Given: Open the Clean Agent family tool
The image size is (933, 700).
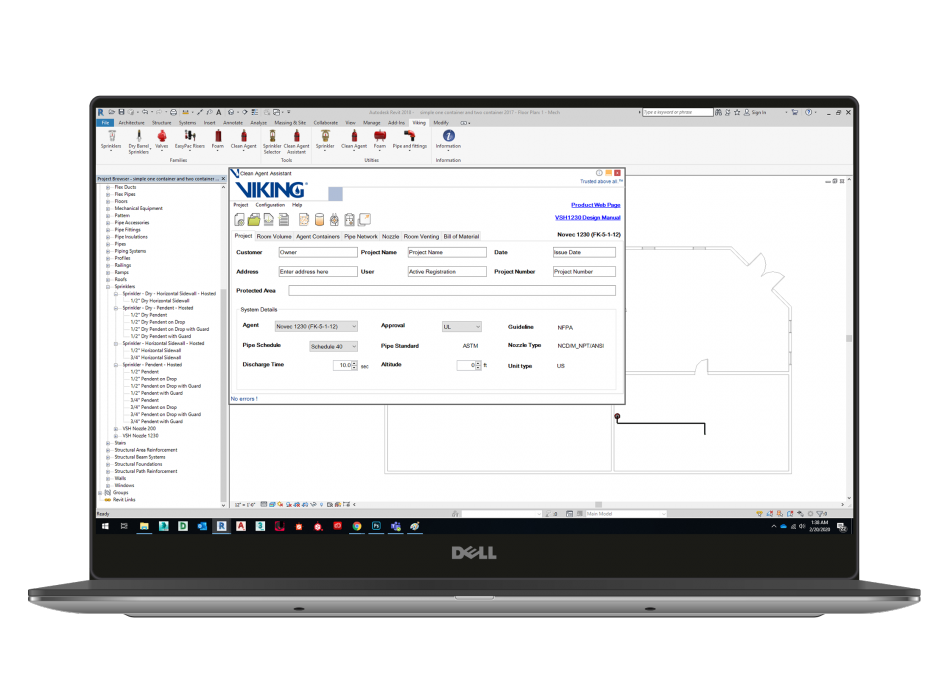Looking at the screenshot, I should (x=243, y=139).
